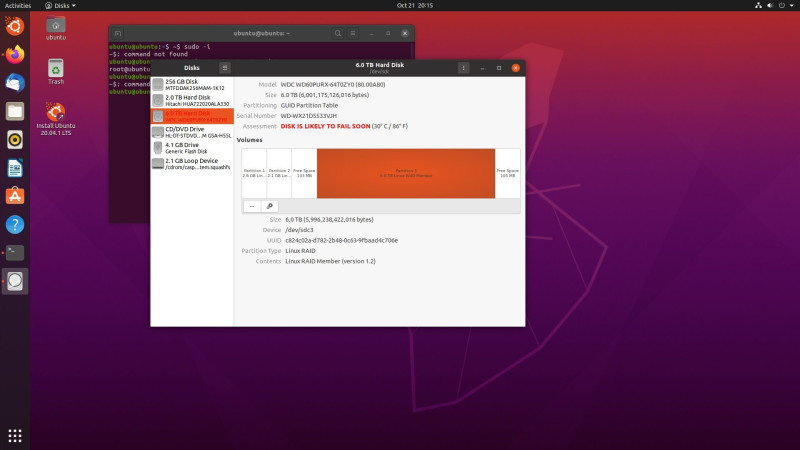Open the terminal window search icon
Image resolution: width=800 pixels, height=450 pixels.
tap(337, 33)
